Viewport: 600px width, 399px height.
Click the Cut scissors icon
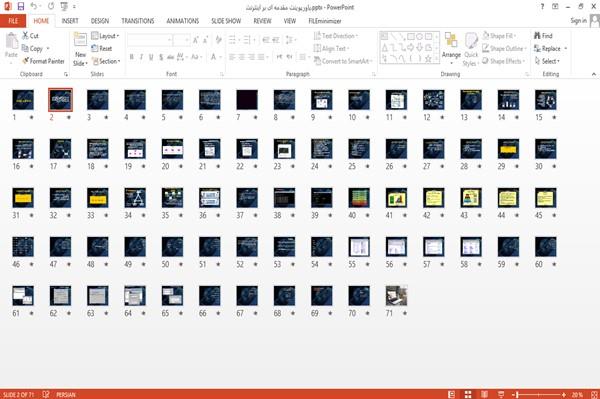click(x=25, y=36)
